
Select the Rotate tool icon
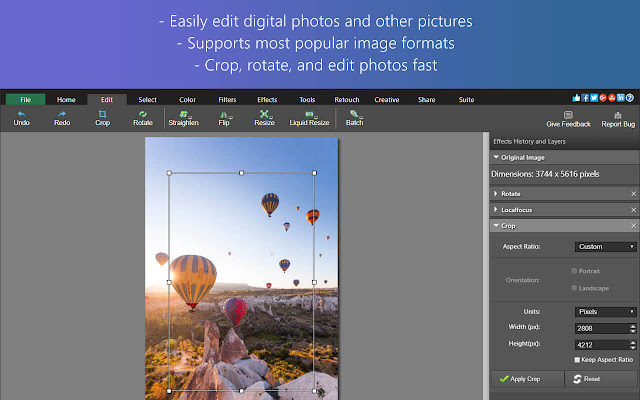(143, 114)
